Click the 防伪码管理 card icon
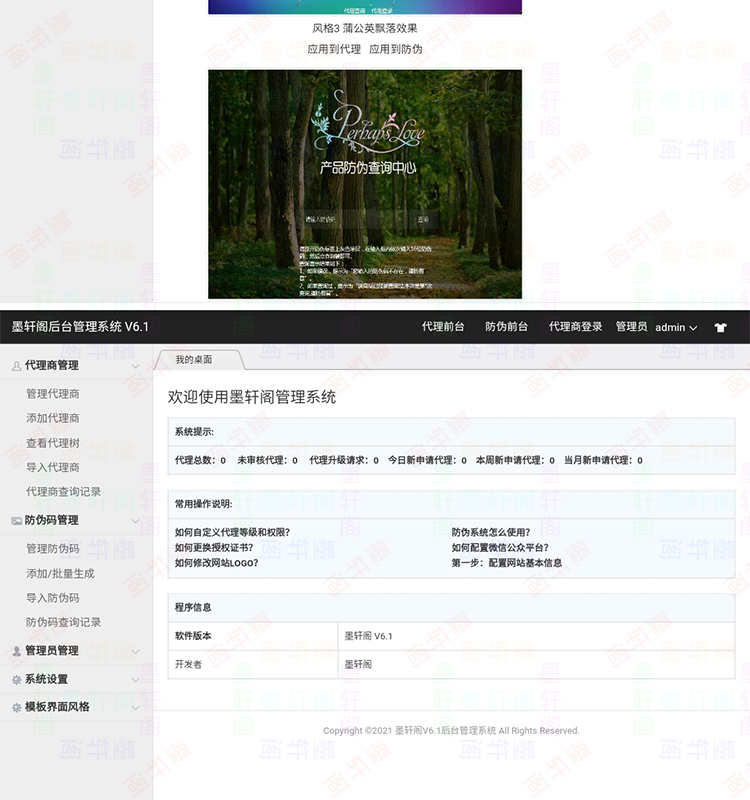This screenshot has width=750, height=800. click(16, 520)
